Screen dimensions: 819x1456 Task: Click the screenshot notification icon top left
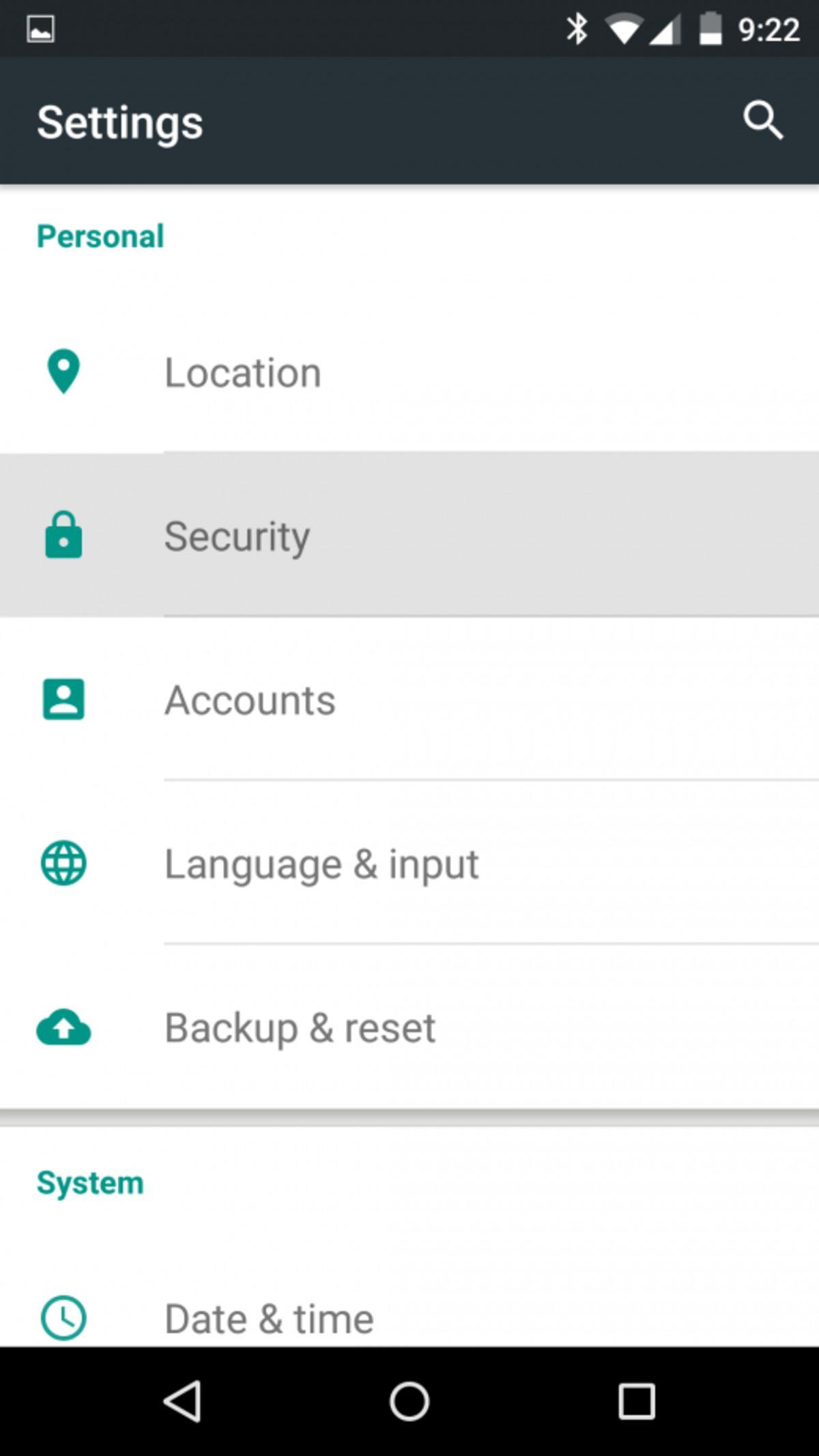click(x=41, y=27)
